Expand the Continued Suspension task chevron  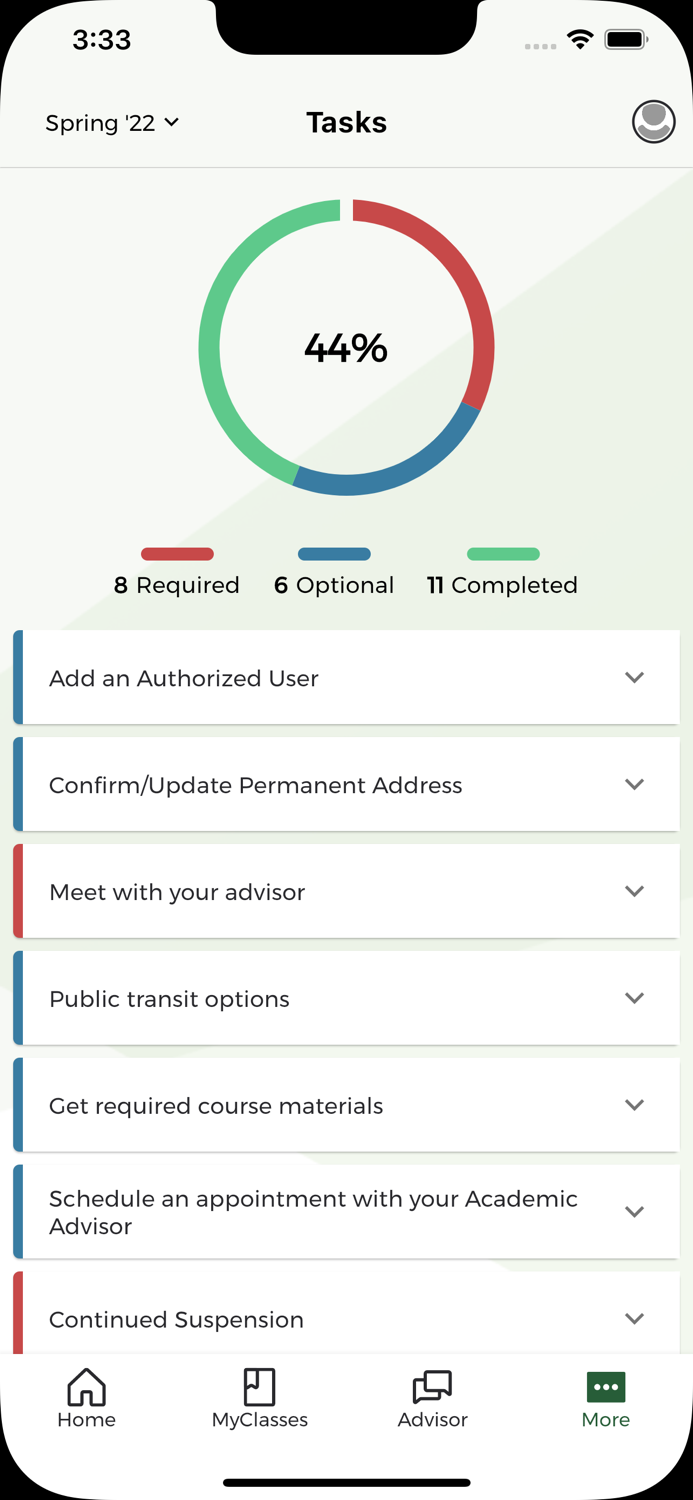tap(634, 1319)
